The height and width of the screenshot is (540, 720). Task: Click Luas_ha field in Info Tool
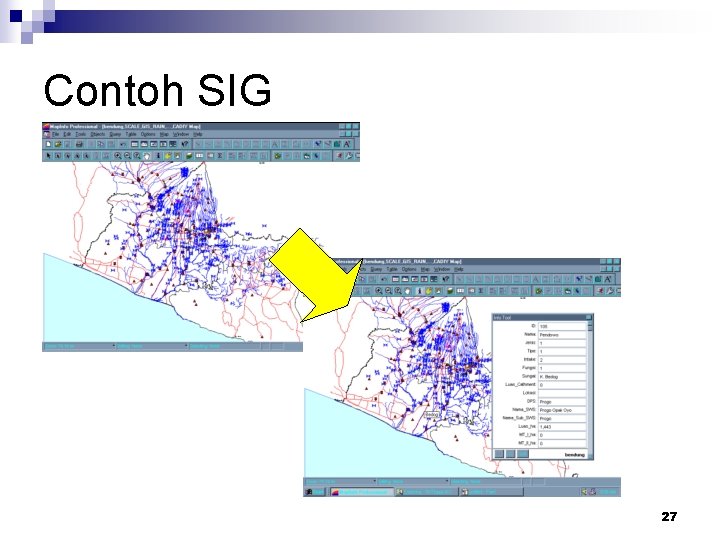pyautogui.click(x=562, y=427)
